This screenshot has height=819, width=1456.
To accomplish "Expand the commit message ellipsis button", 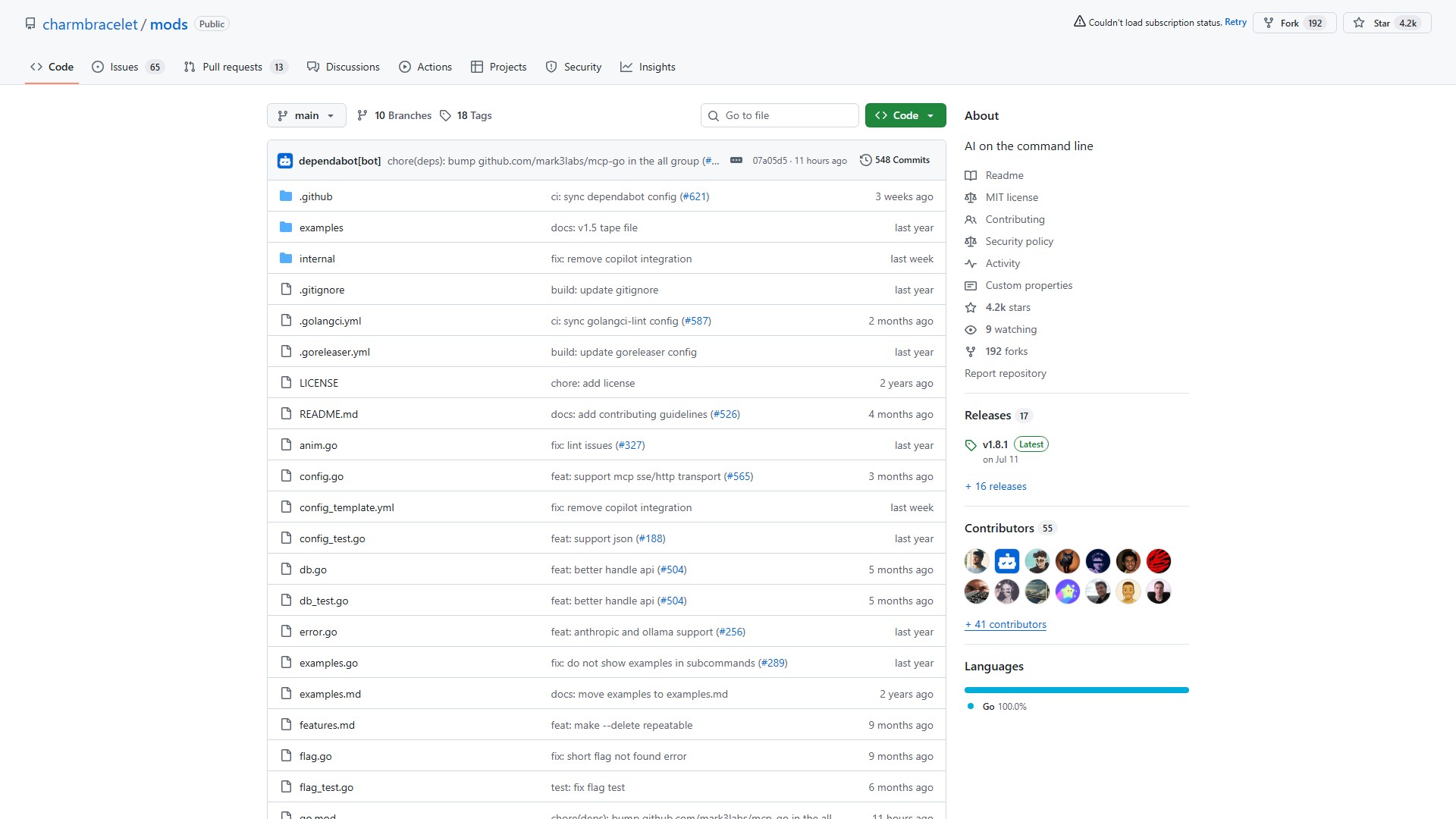I will point(736,160).
